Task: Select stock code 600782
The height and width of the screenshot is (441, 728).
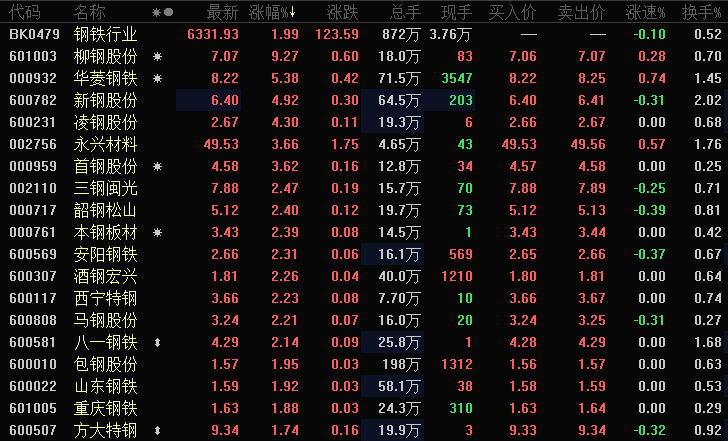Action: (33, 100)
